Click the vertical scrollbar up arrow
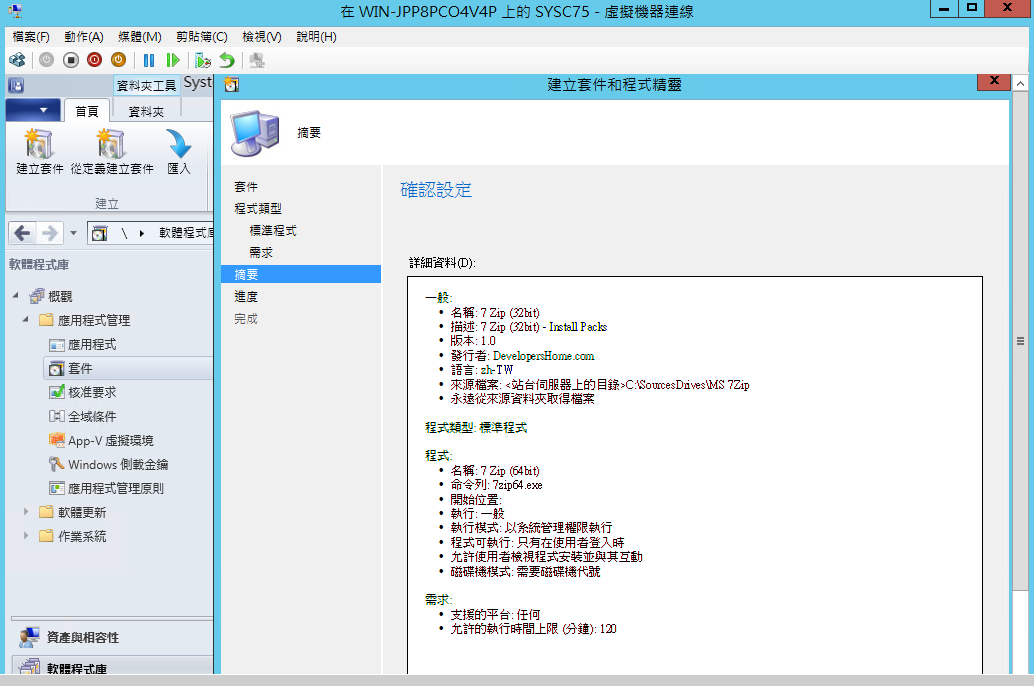 1020,84
